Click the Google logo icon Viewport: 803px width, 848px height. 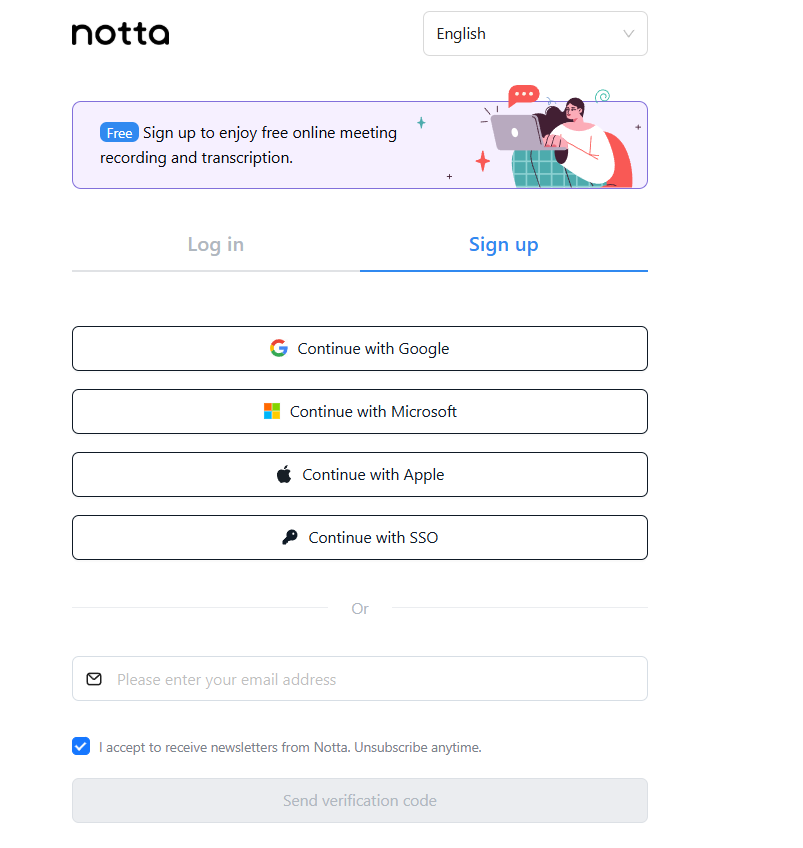tap(279, 348)
